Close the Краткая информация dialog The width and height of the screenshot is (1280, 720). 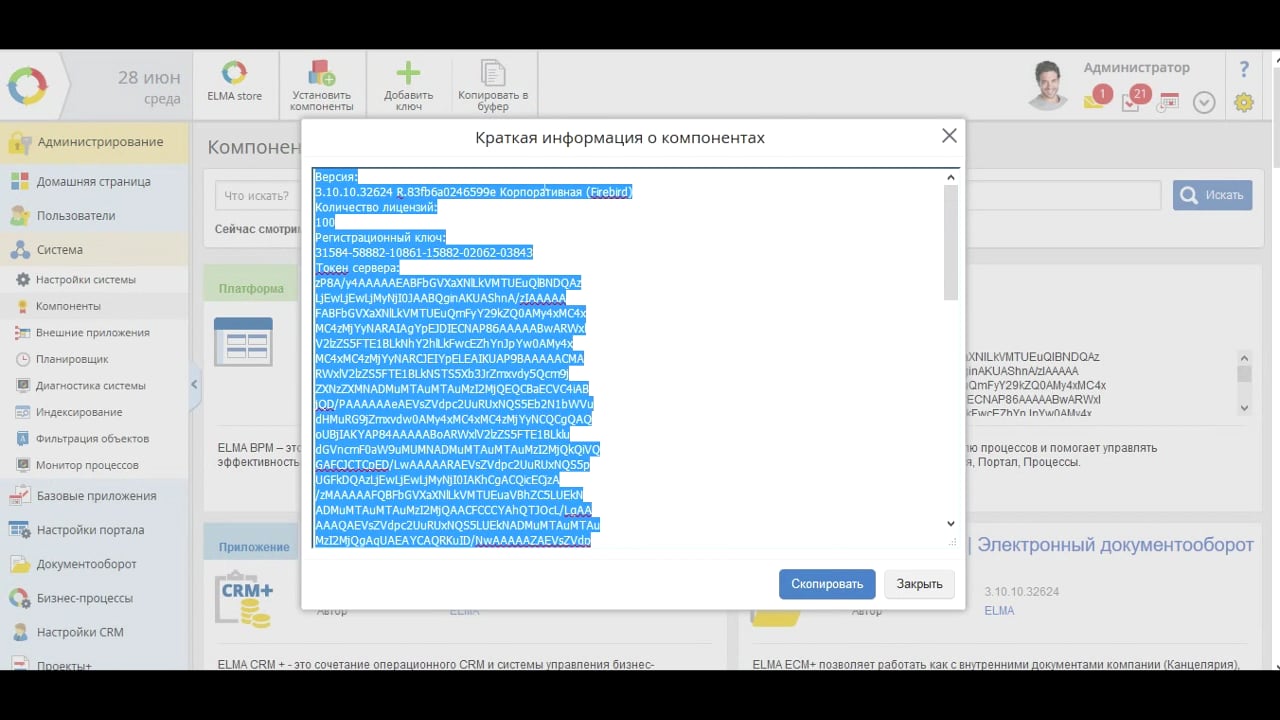tap(949, 136)
